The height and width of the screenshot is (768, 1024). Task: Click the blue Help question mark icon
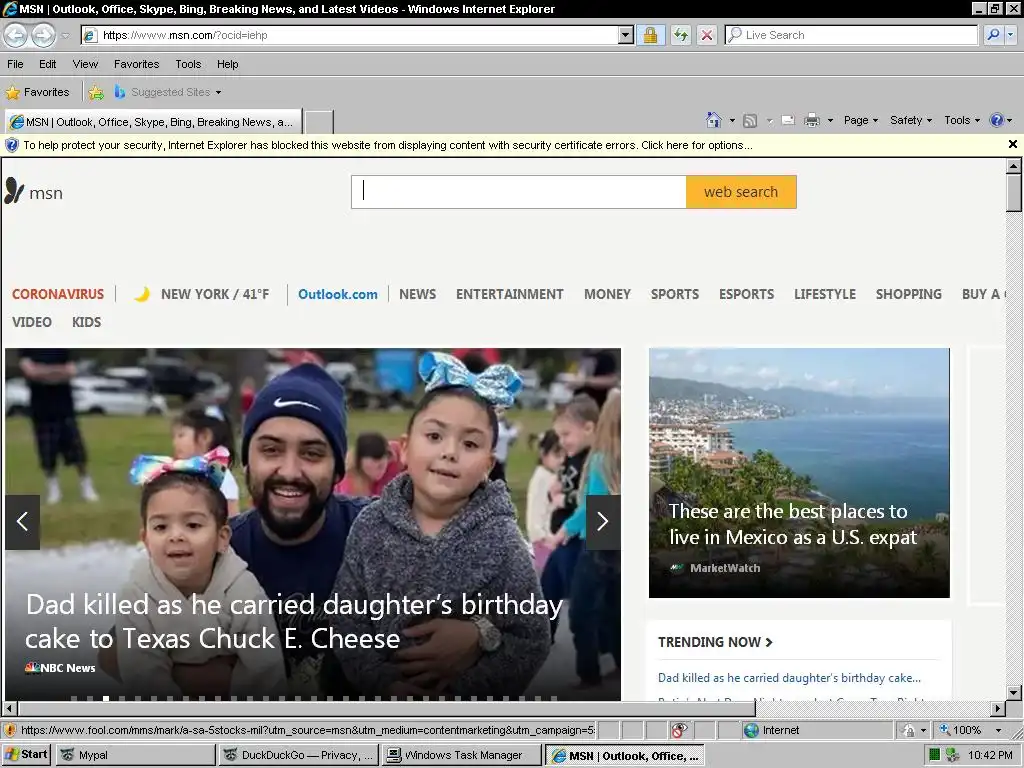(997, 120)
